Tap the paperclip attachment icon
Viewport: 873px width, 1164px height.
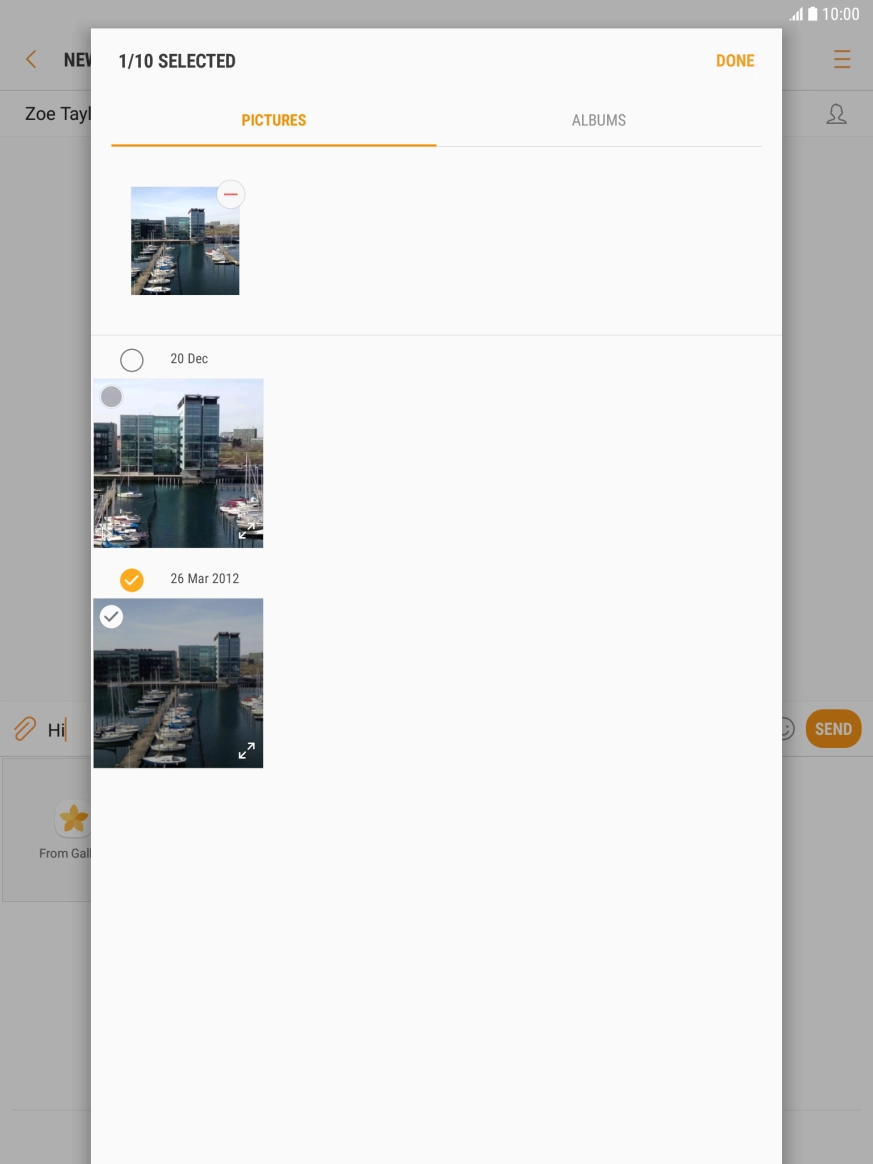click(24, 729)
